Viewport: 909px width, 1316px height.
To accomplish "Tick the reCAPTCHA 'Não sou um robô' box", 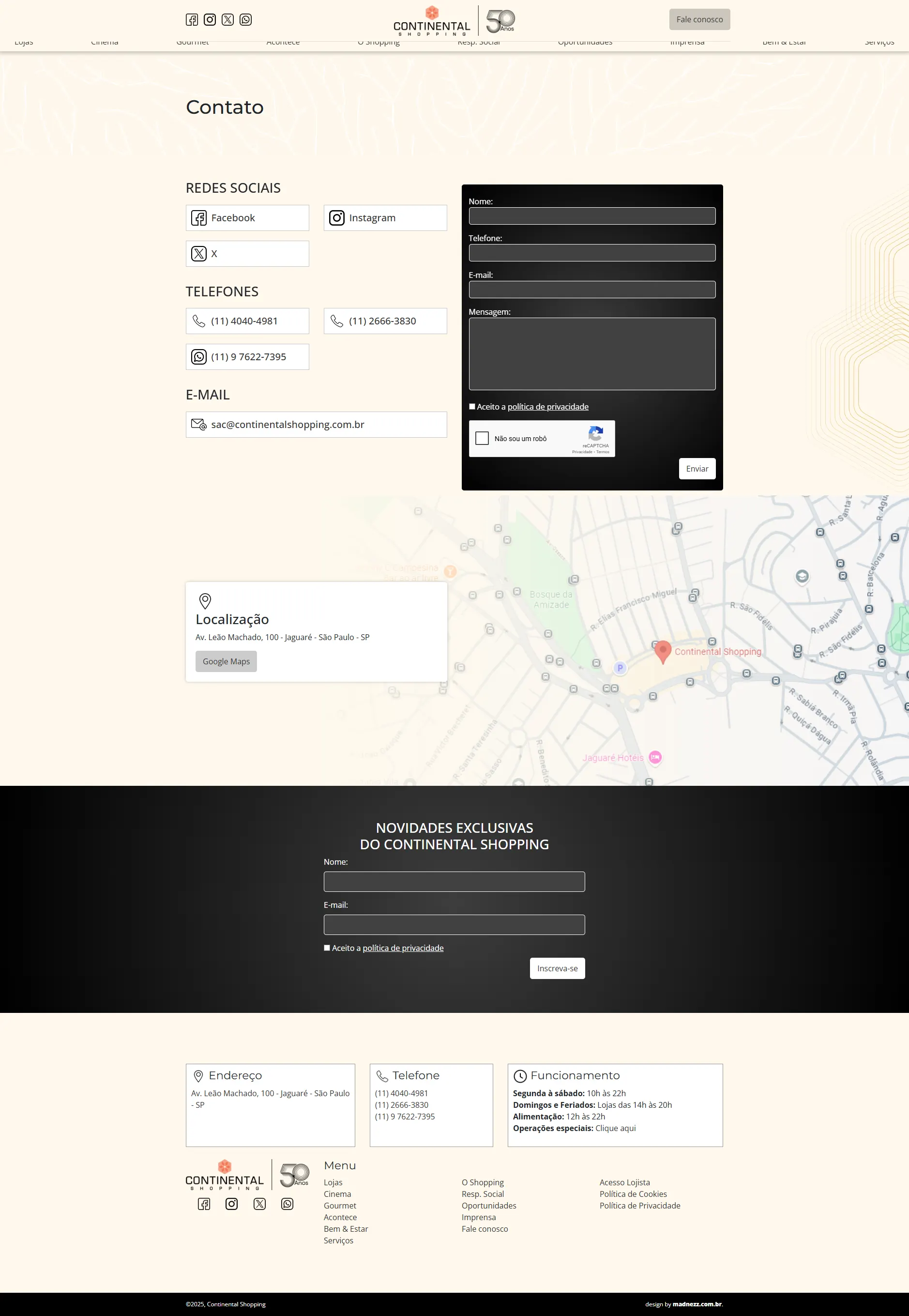I will 482,438.
